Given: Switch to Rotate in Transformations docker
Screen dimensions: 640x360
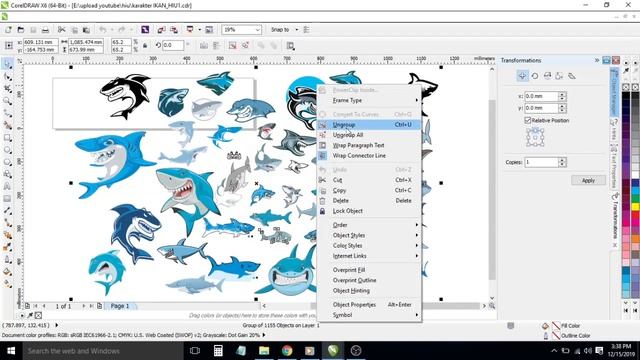Looking at the screenshot, I should (x=535, y=76).
